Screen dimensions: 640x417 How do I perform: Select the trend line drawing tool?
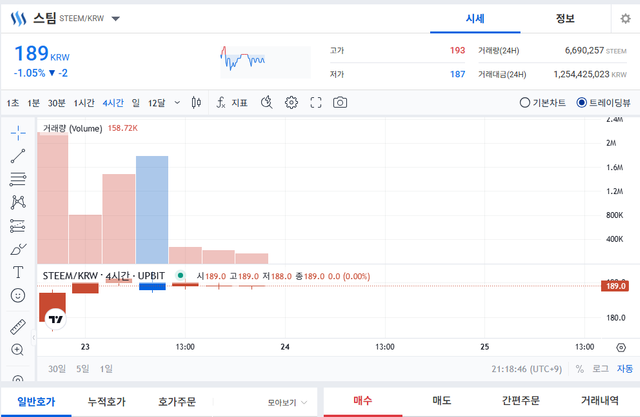(x=18, y=156)
